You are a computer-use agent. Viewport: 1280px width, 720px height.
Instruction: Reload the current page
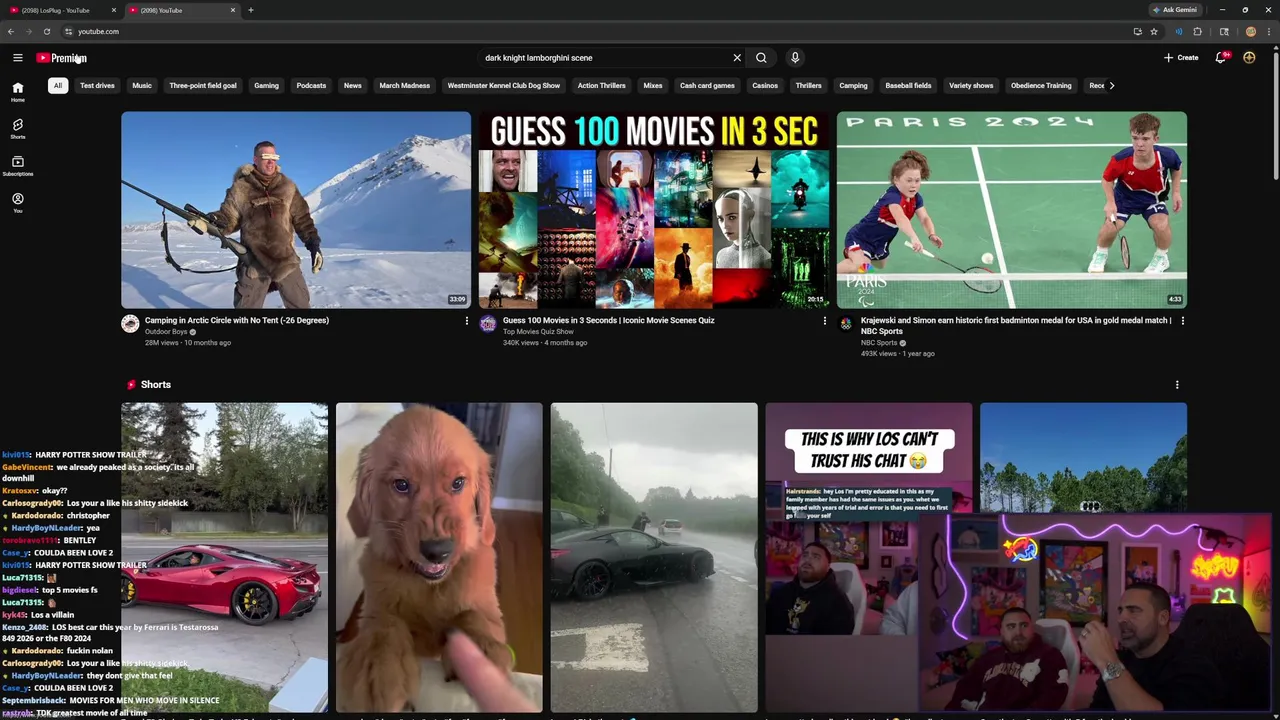point(46,31)
